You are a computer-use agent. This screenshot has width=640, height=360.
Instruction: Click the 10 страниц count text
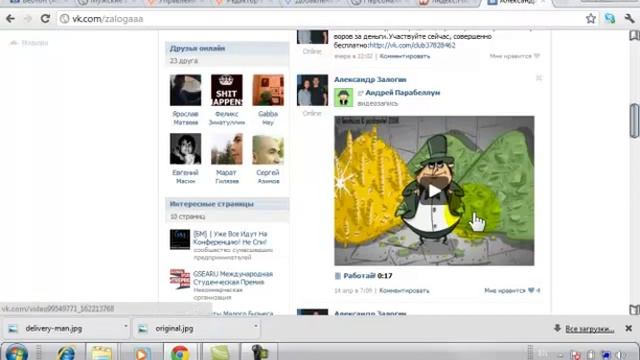click(x=187, y=216)
